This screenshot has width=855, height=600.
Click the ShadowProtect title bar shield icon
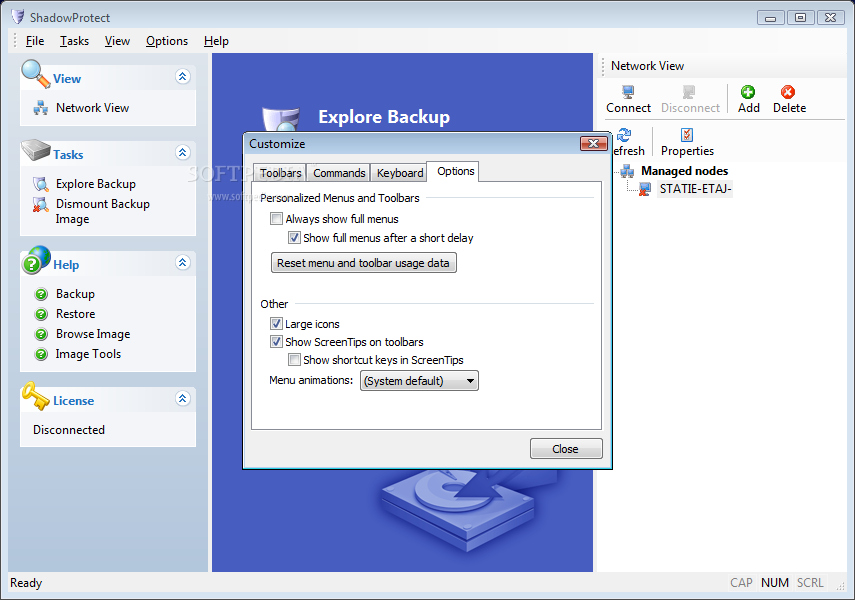coord(18,17)
